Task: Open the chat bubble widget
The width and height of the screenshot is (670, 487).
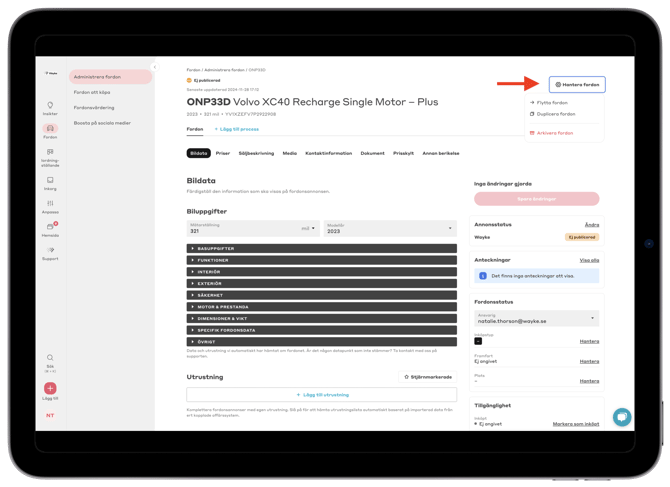Action: pos(622,417)
